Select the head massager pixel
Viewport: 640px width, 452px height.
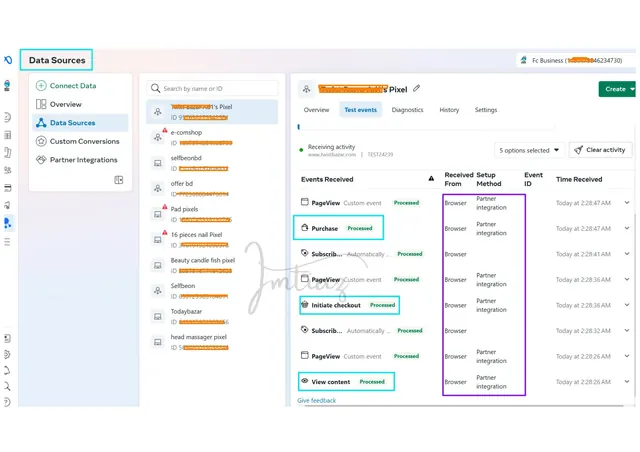[212, 342]
